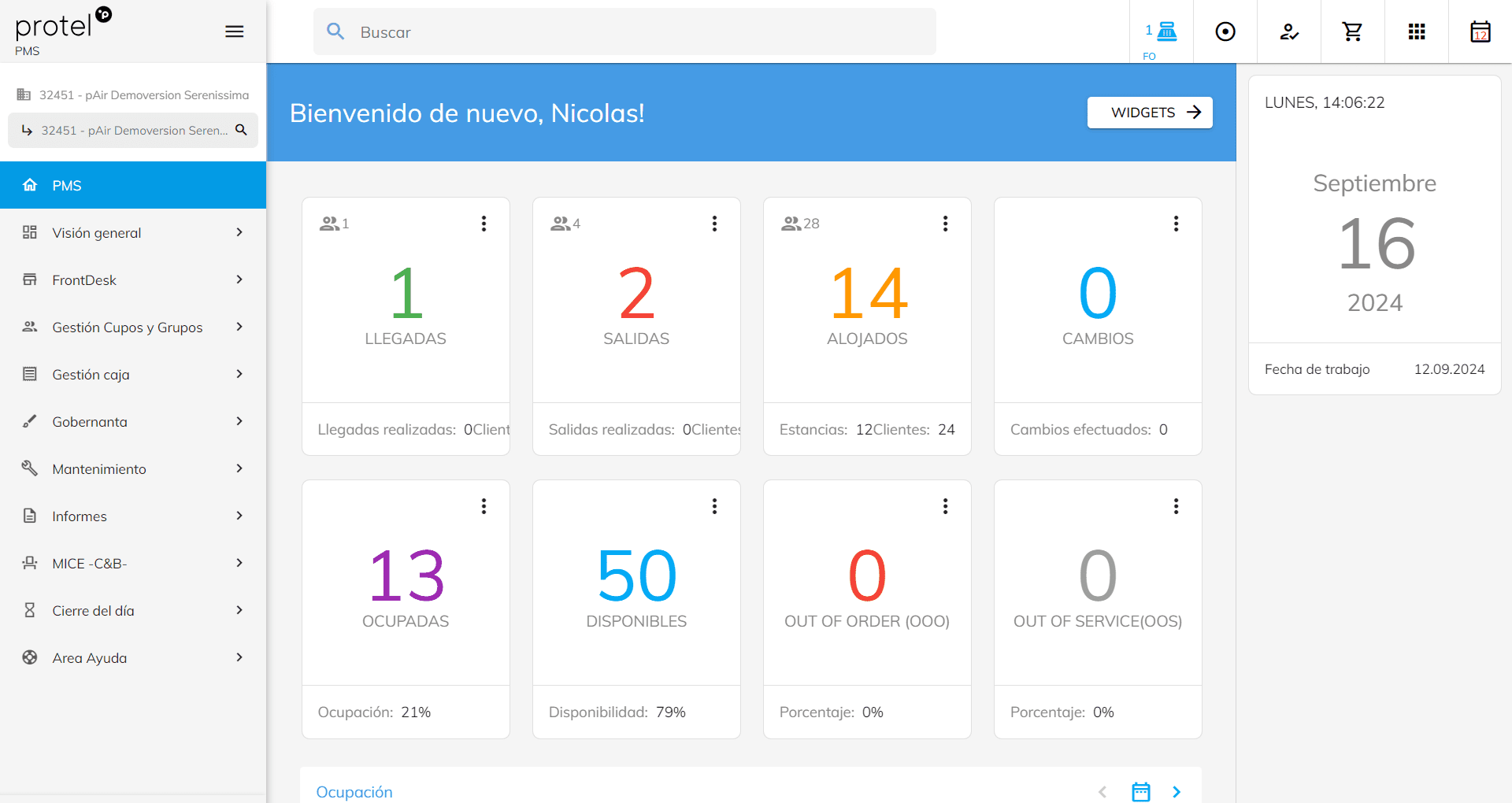Go to next Ocupación period arrow
The height and width of the screenshot is (803, 1512).
(1177, 791)
